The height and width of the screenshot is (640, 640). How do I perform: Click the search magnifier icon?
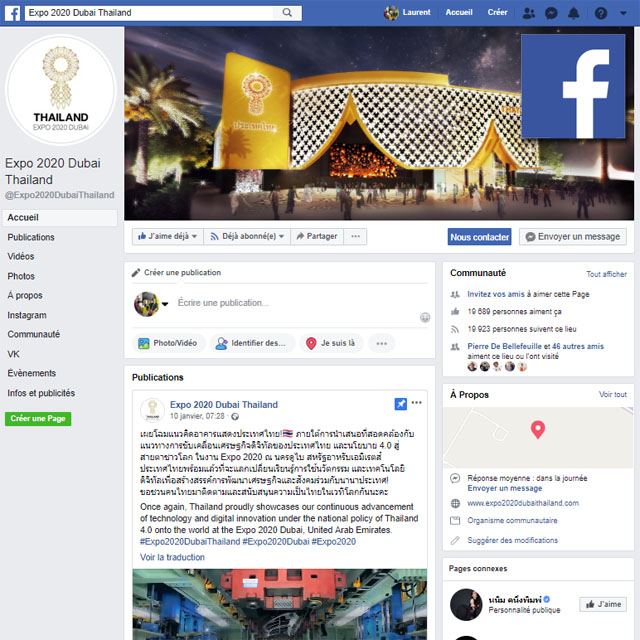287,13
